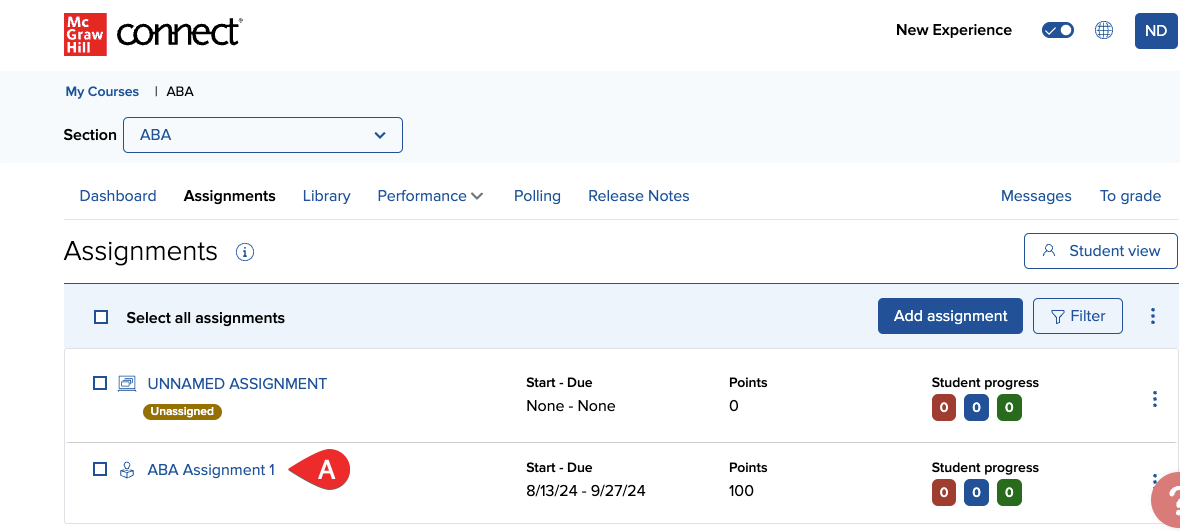Viewport: 1180px width, 531px height.
Task: Switch to the Library tab
Action: pyautogui.click(x=326, y=196)
